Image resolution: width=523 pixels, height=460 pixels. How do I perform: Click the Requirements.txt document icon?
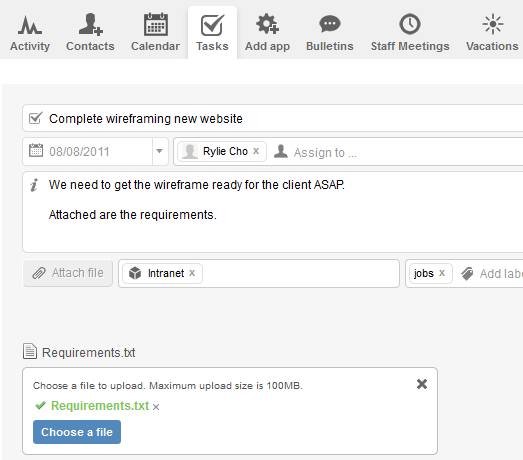[x=30, y=351]
